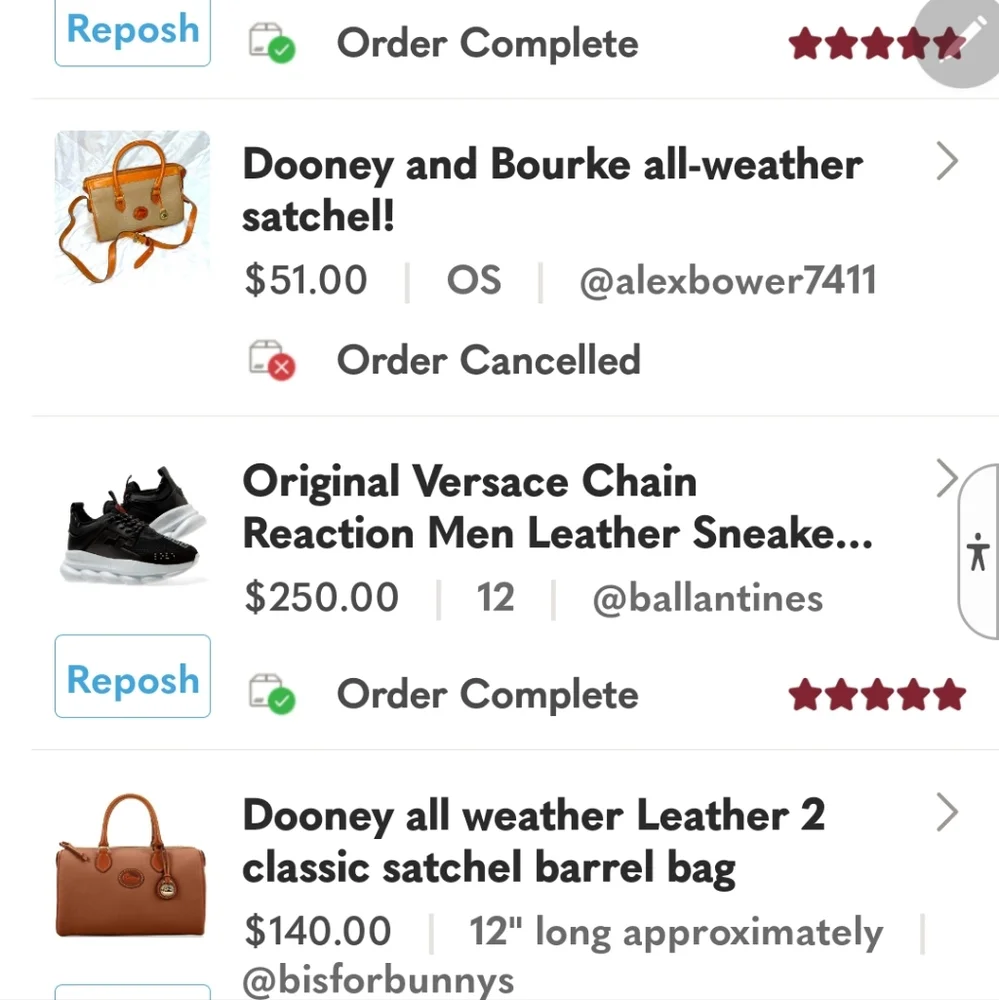Reposh the Versace Chain Reaction sneakers
The height and width of the screenshot is (1000, 999).
pyautogui.click(x=132, y=677)
